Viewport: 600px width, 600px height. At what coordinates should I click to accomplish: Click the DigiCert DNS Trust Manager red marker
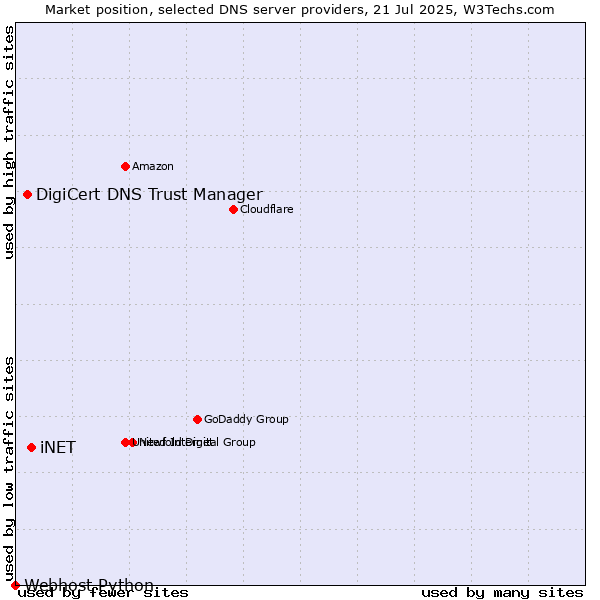point(27,194)
